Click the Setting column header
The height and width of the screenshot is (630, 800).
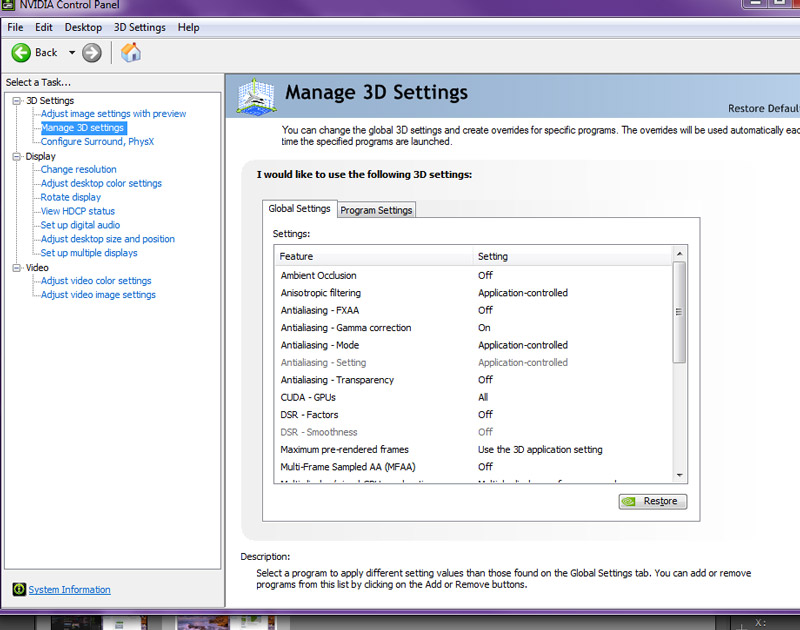[573, 257]
